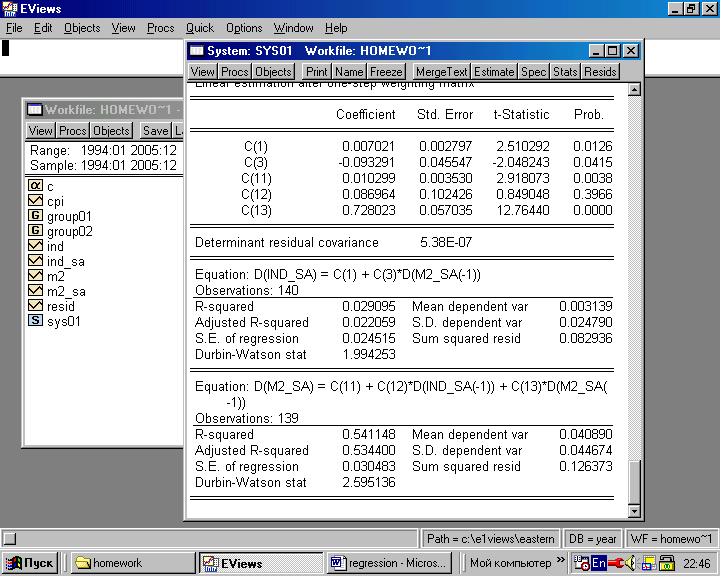720x576 pixels.
Task: Click the Spec button
Action: click(533, 72)
